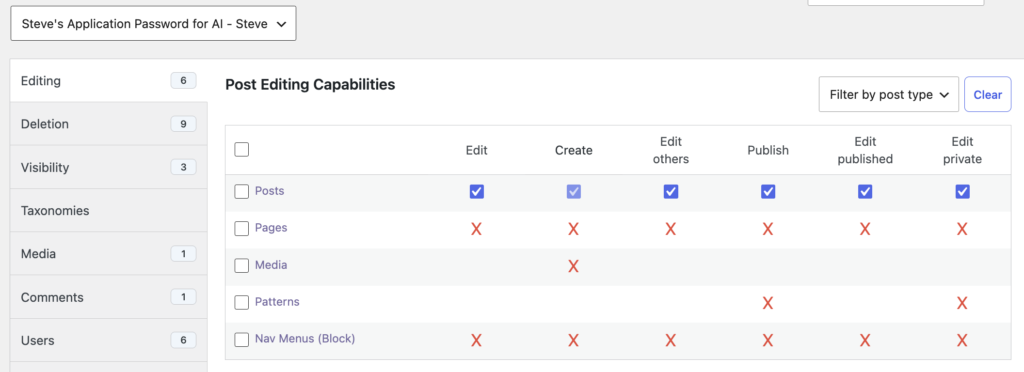Click the Visibility tab count badge 3

click(x=184, y=167)
